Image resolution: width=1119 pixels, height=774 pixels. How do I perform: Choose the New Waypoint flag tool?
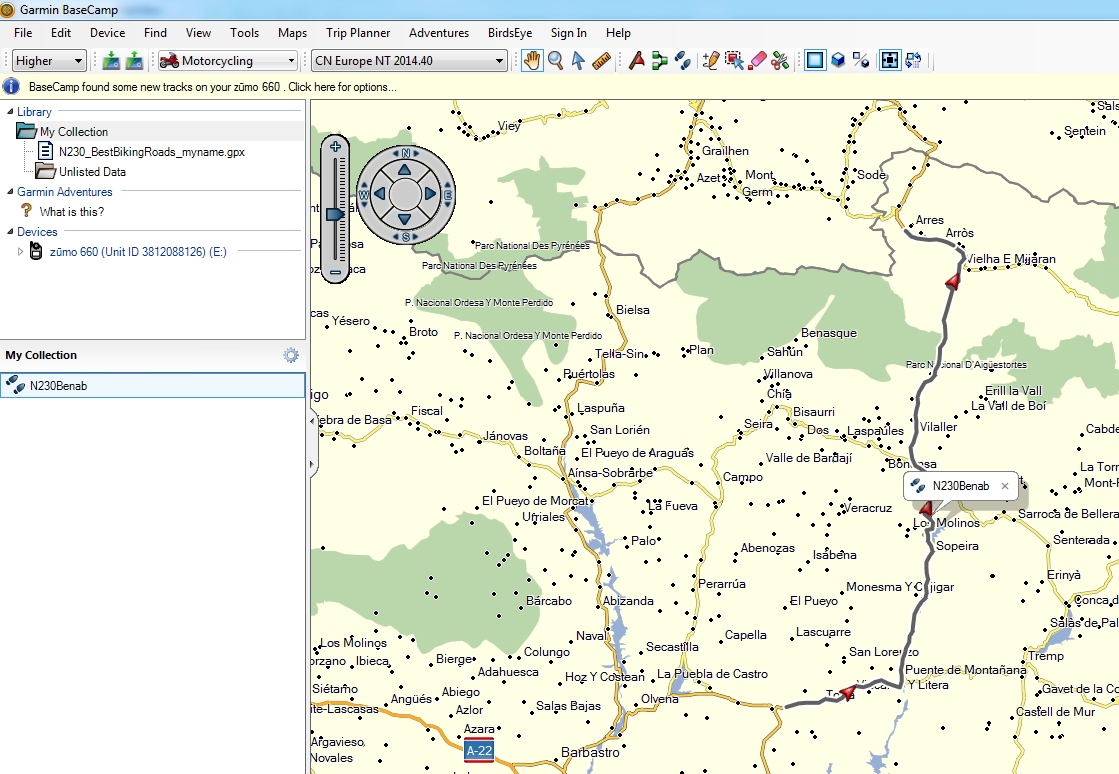[636, 61]
